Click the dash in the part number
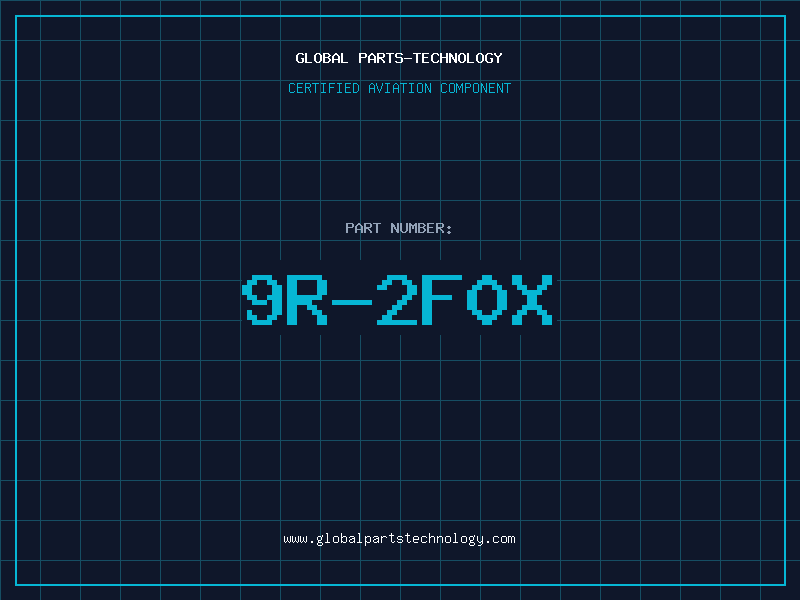 coord(352,302)
